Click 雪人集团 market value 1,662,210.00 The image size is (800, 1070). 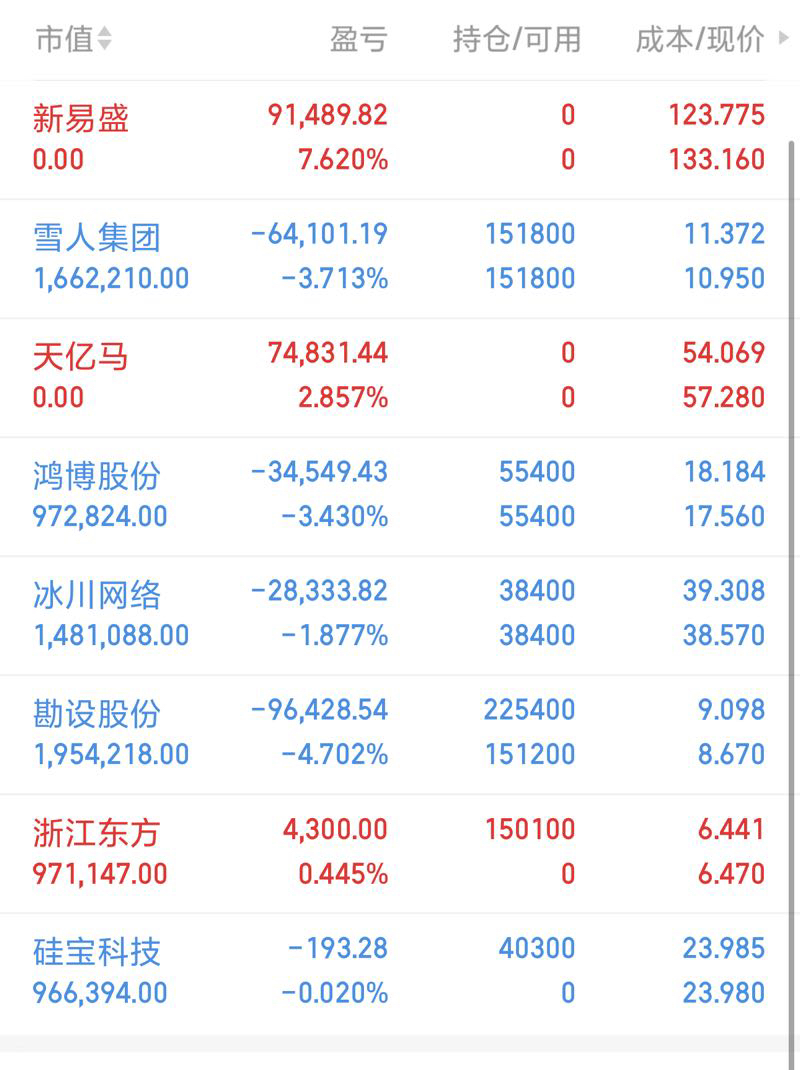pyautogui.click(x=111, y=278)
